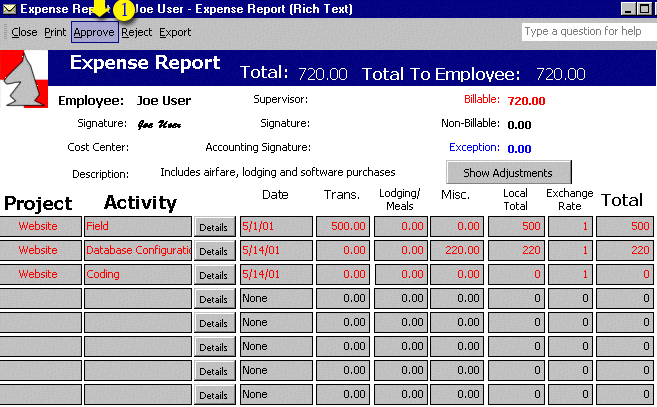
Task: Click the Exception label in blue
Action: click(x=474, y=148)
